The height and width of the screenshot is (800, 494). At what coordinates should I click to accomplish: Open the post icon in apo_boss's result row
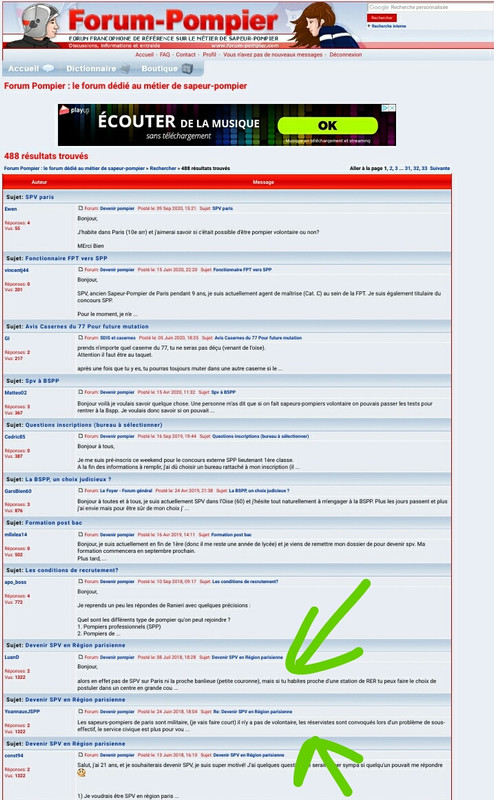point(80,581)
